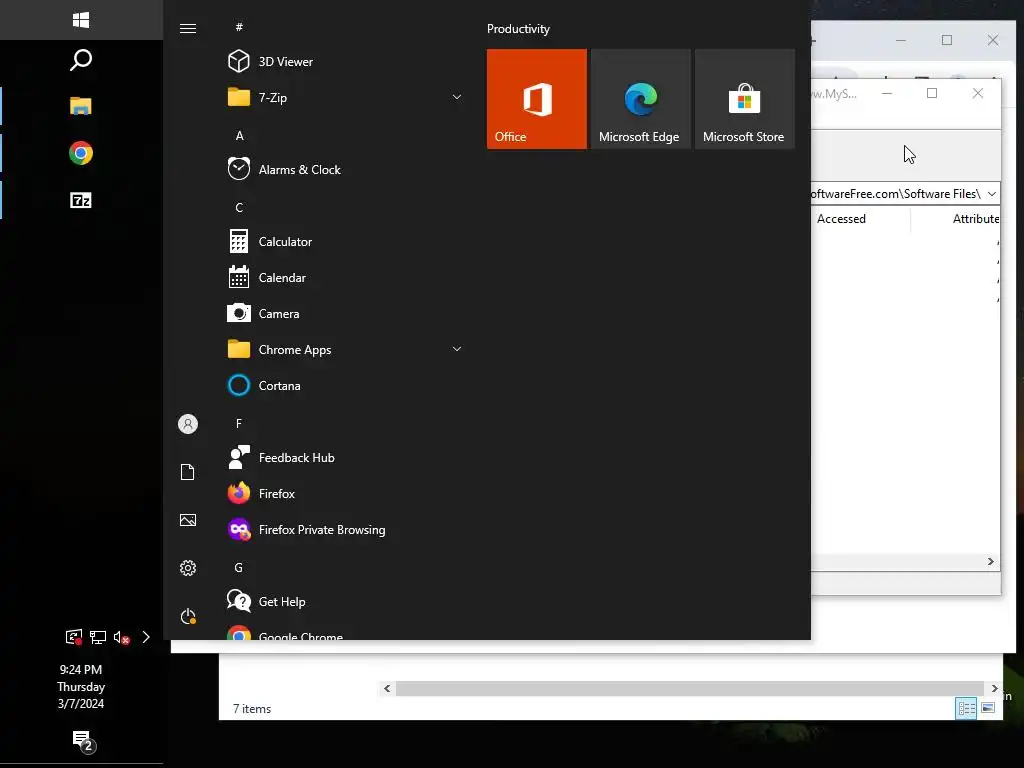Open the user account icon in Start

188,424
